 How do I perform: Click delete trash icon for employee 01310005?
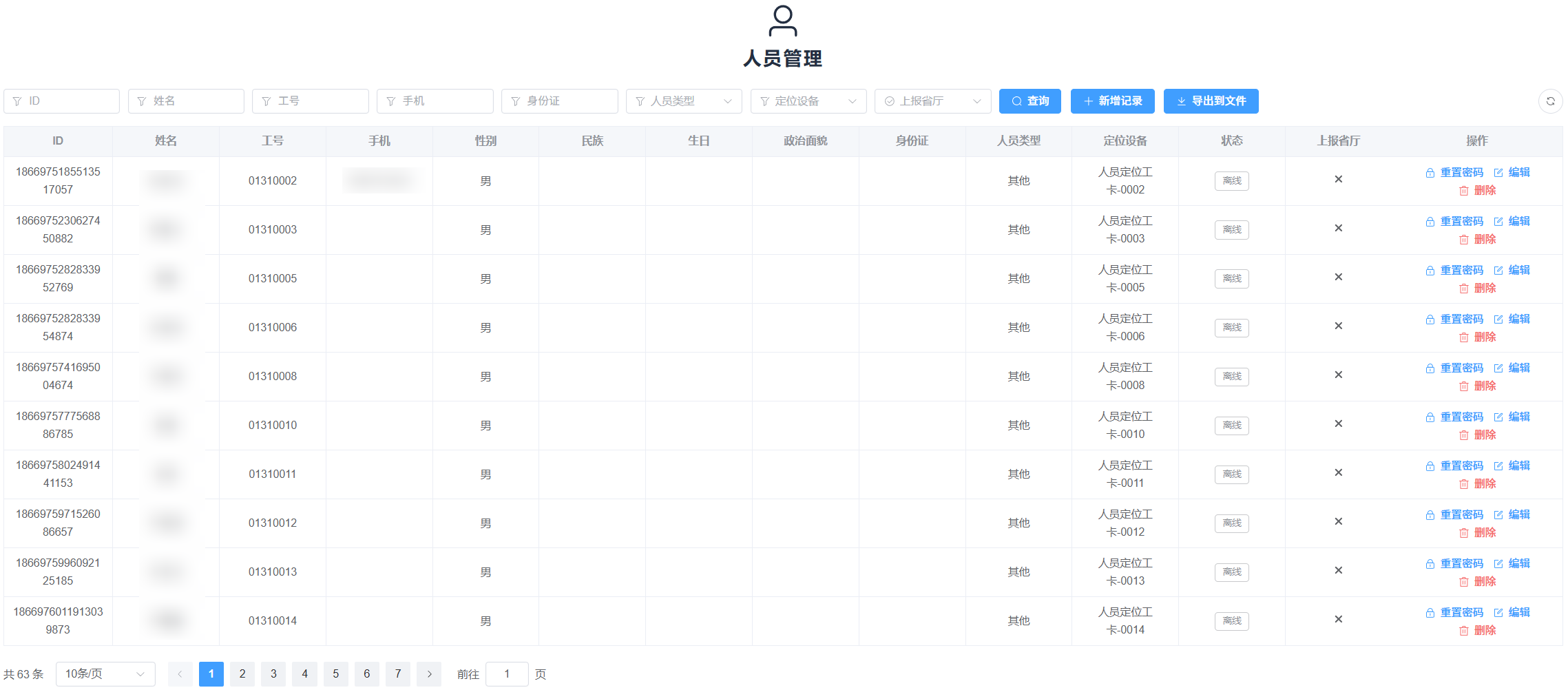1463,289
